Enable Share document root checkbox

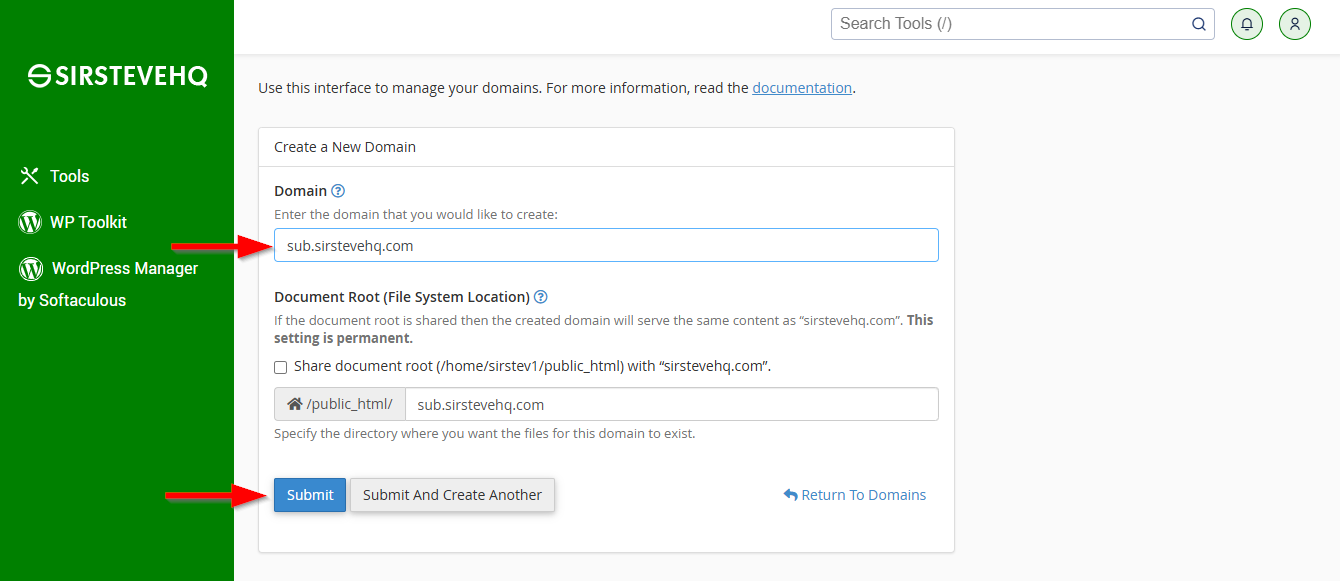coord(281,367)
